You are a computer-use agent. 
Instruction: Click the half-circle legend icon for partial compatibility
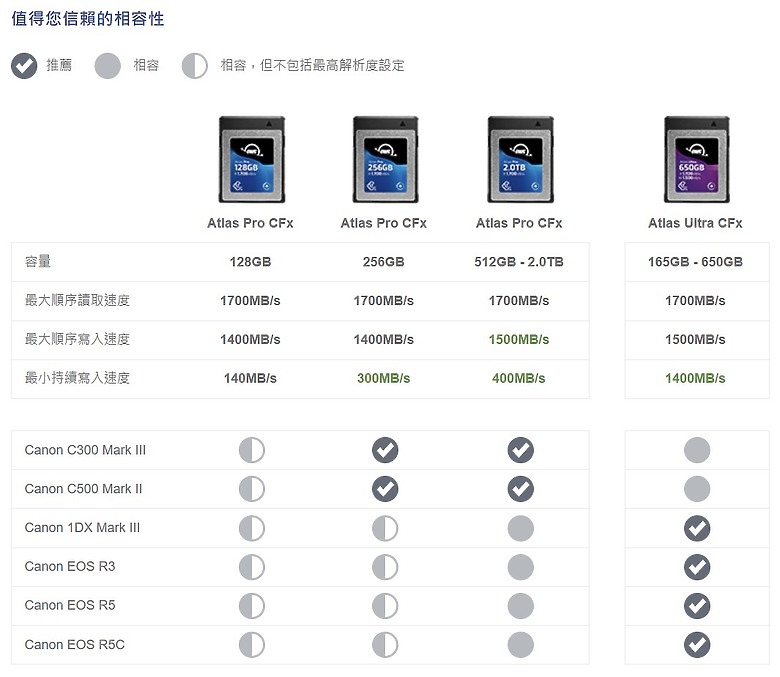point(195,66)
